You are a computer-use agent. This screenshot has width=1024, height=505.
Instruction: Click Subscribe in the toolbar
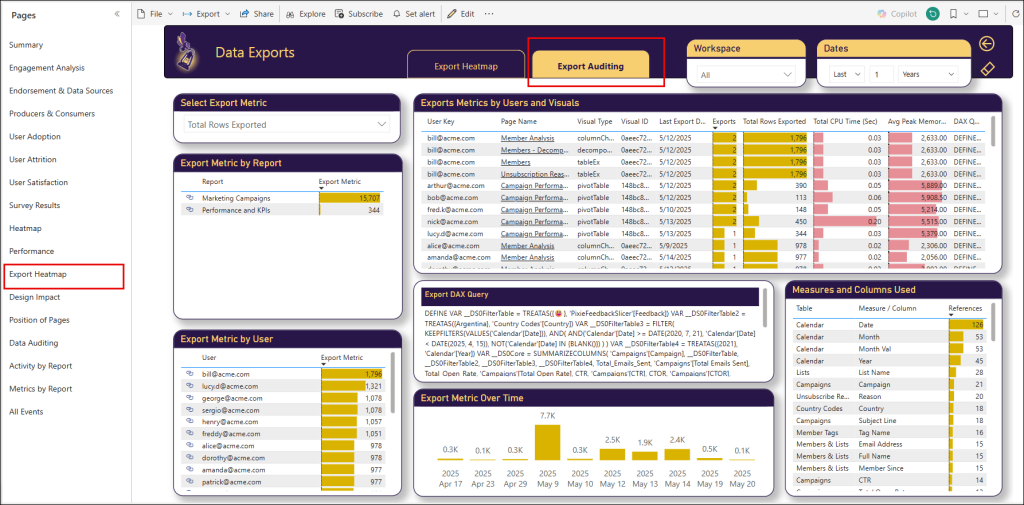click(x=359, y=14)
